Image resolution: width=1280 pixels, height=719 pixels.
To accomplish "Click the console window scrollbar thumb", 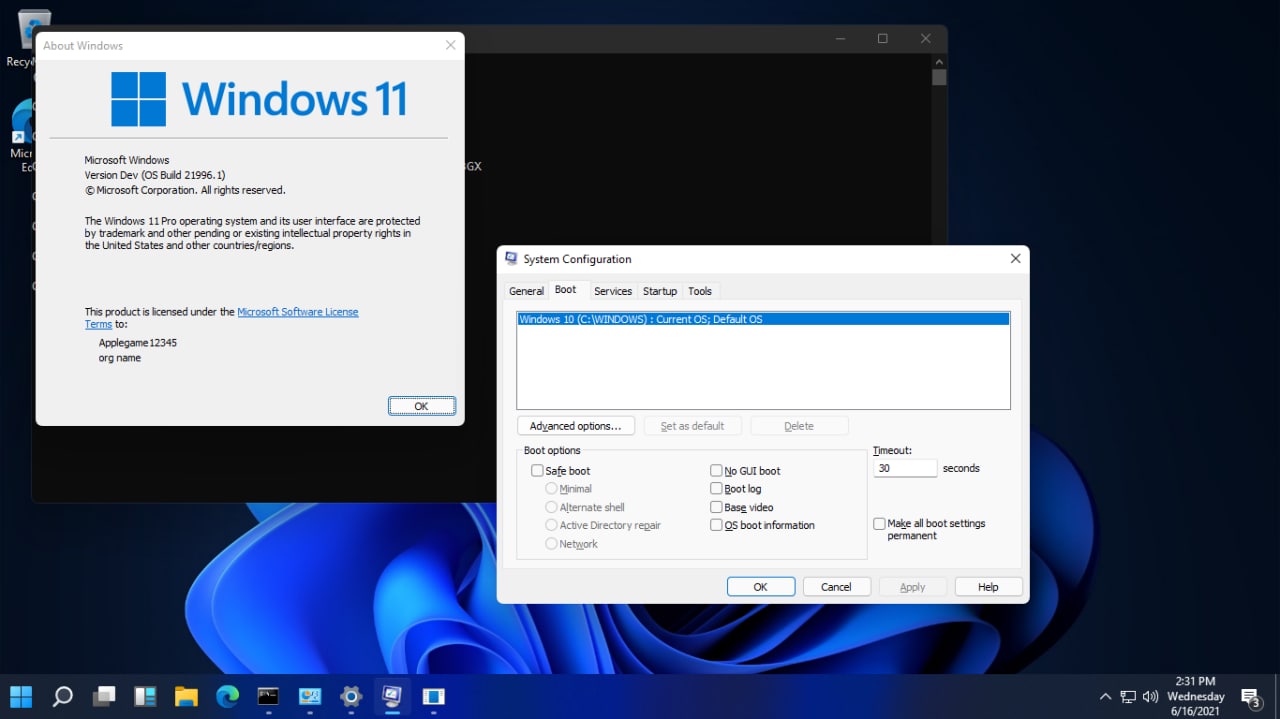I will [x=939, y=77].
